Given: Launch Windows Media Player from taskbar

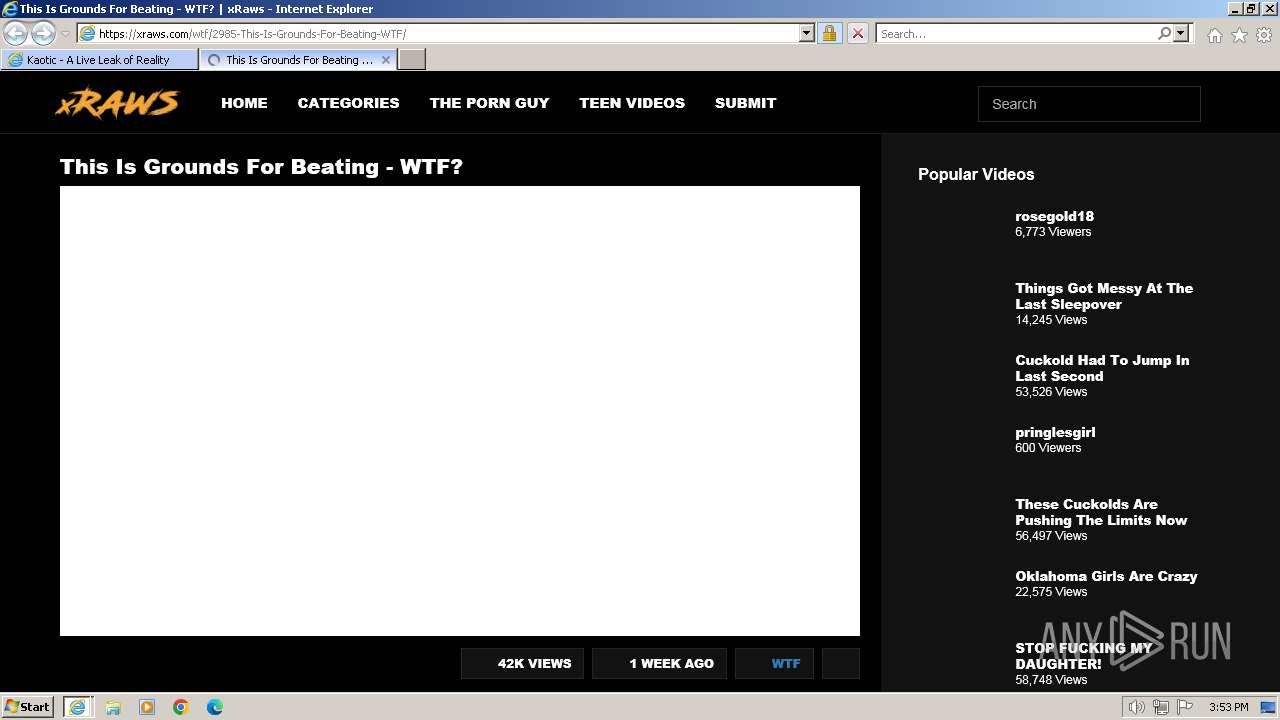Looking at the screenshot, I should [147, 707].
